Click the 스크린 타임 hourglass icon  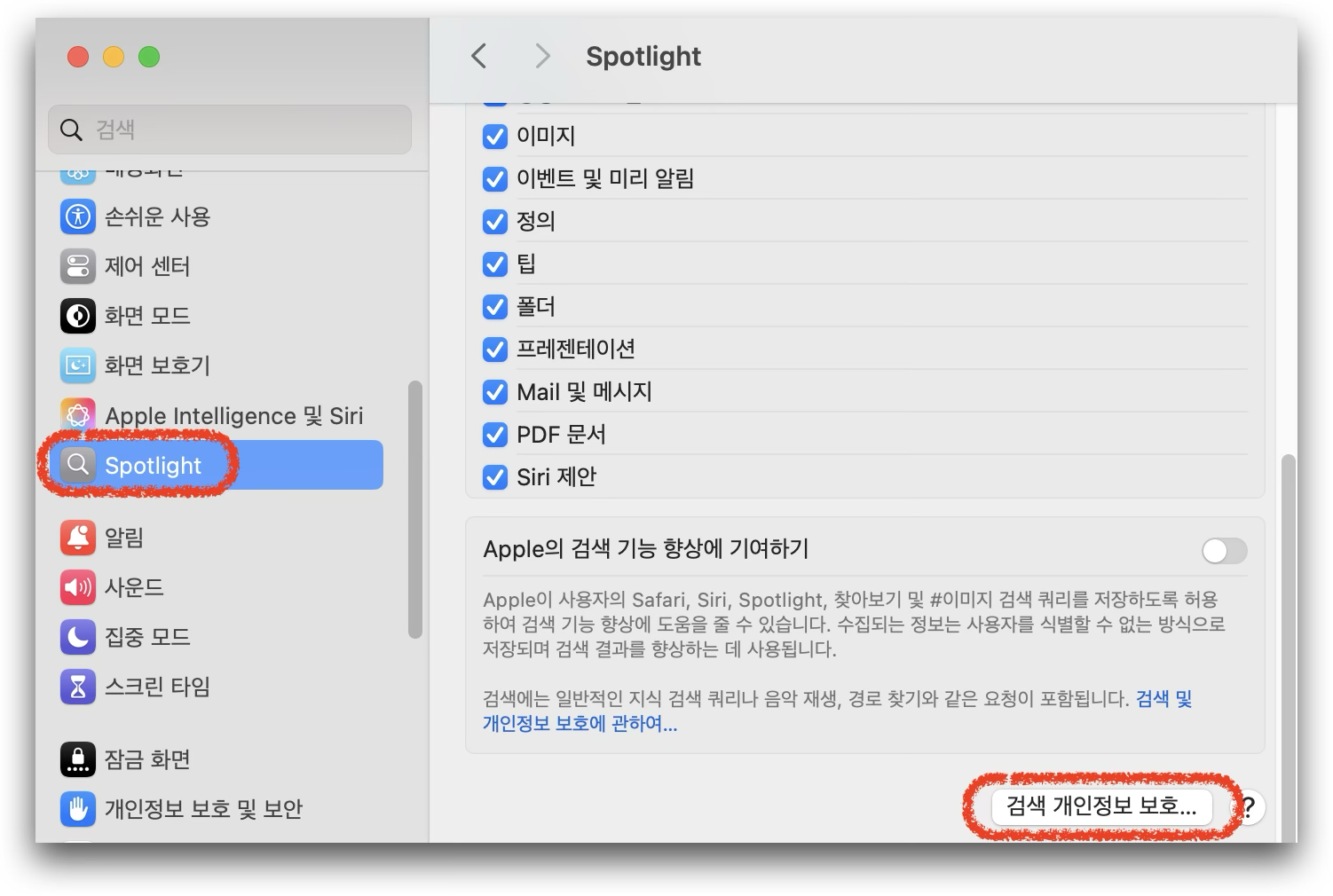(78, 686)
